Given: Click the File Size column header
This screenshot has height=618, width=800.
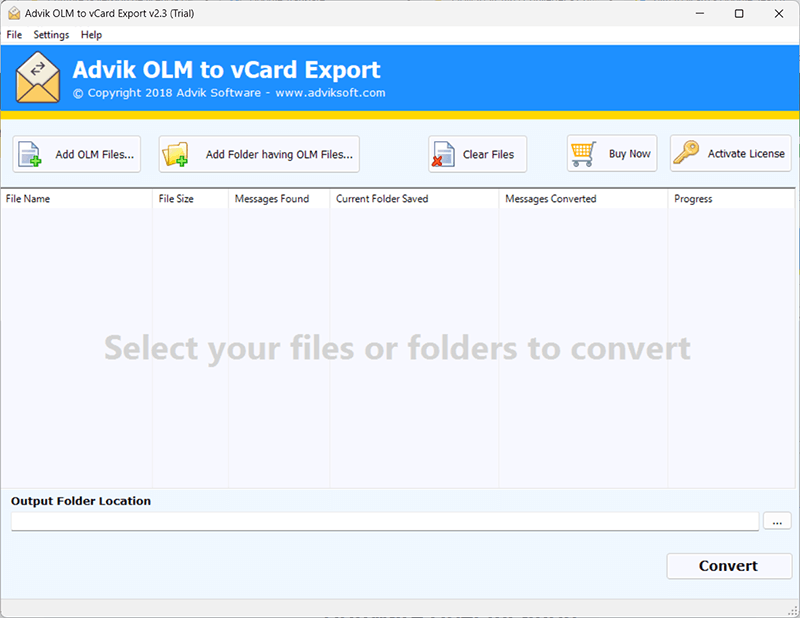Looking at the screenshot, I should [190, 199].
